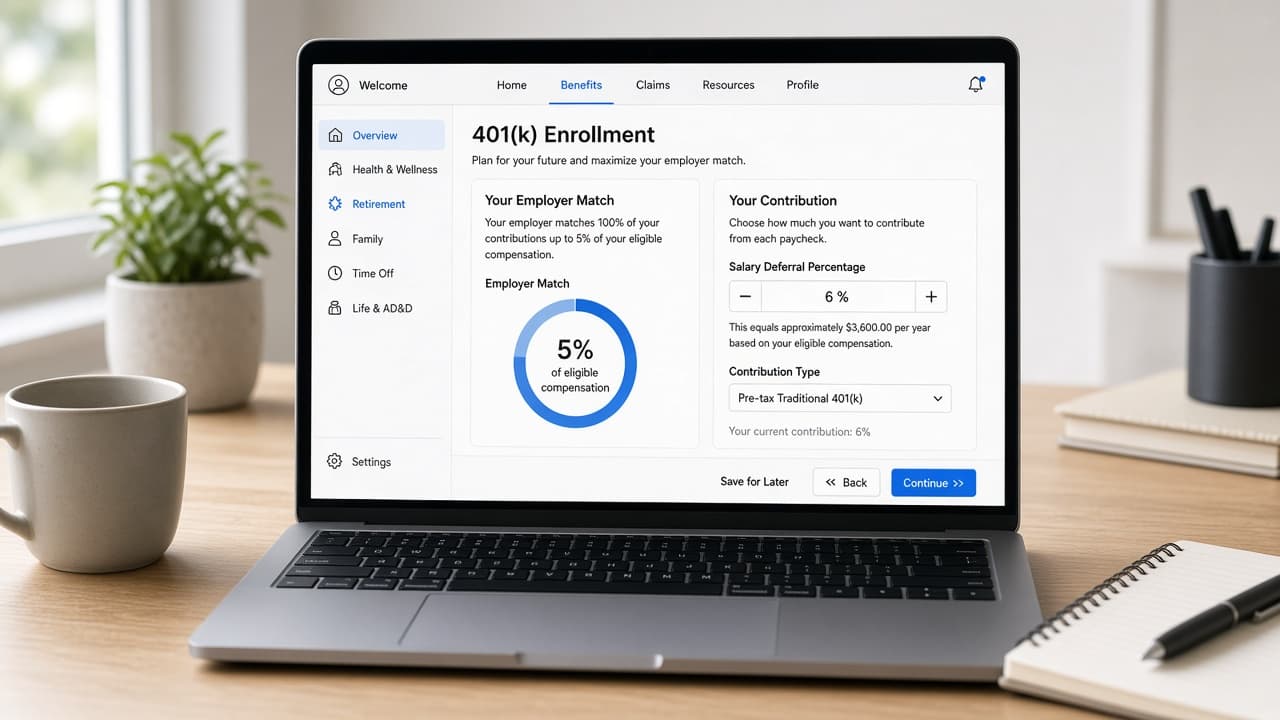Decrease salary deferral with minus button

pos(745,297)
